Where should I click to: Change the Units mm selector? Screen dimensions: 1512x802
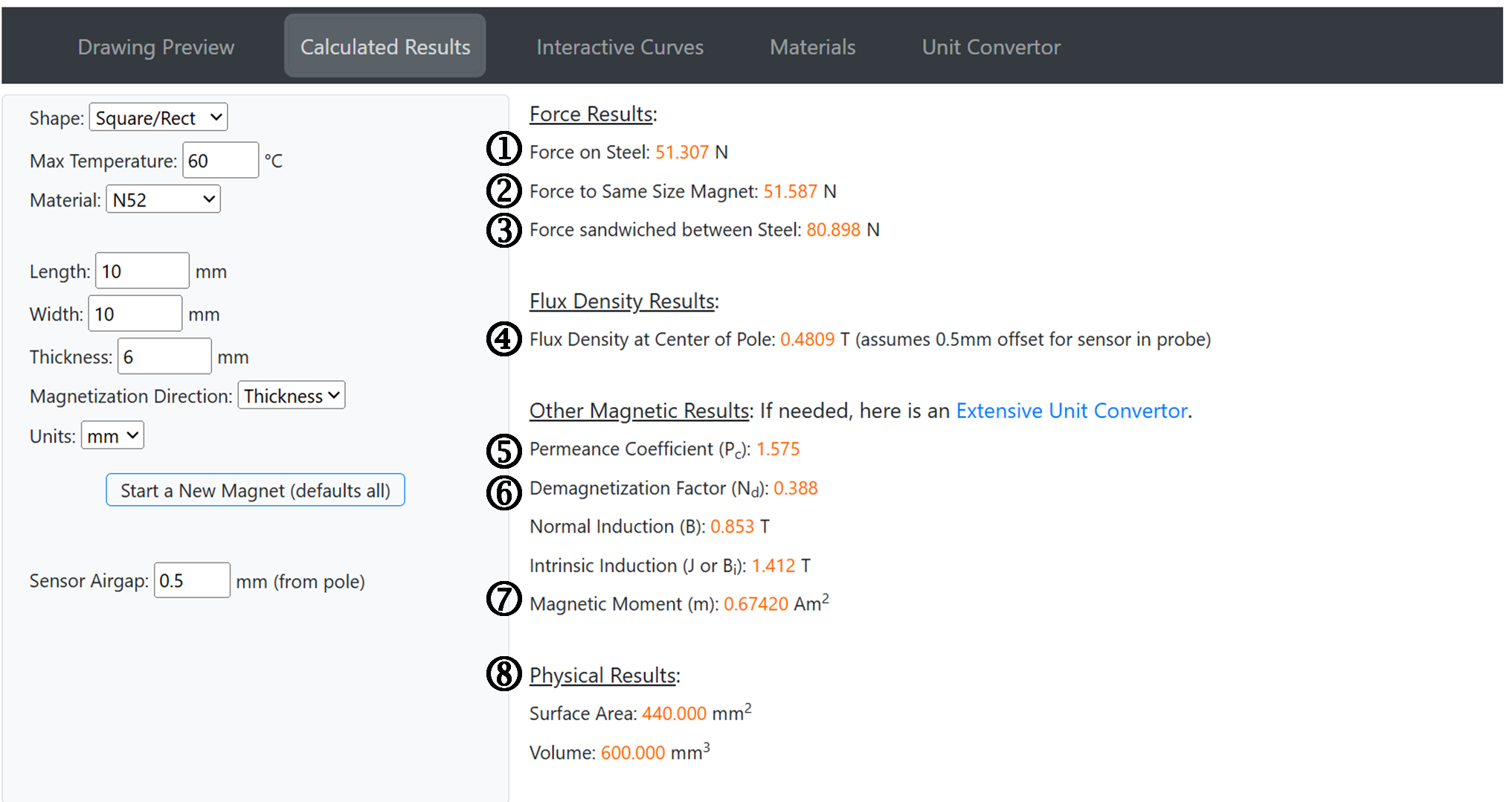pos(112,436)
